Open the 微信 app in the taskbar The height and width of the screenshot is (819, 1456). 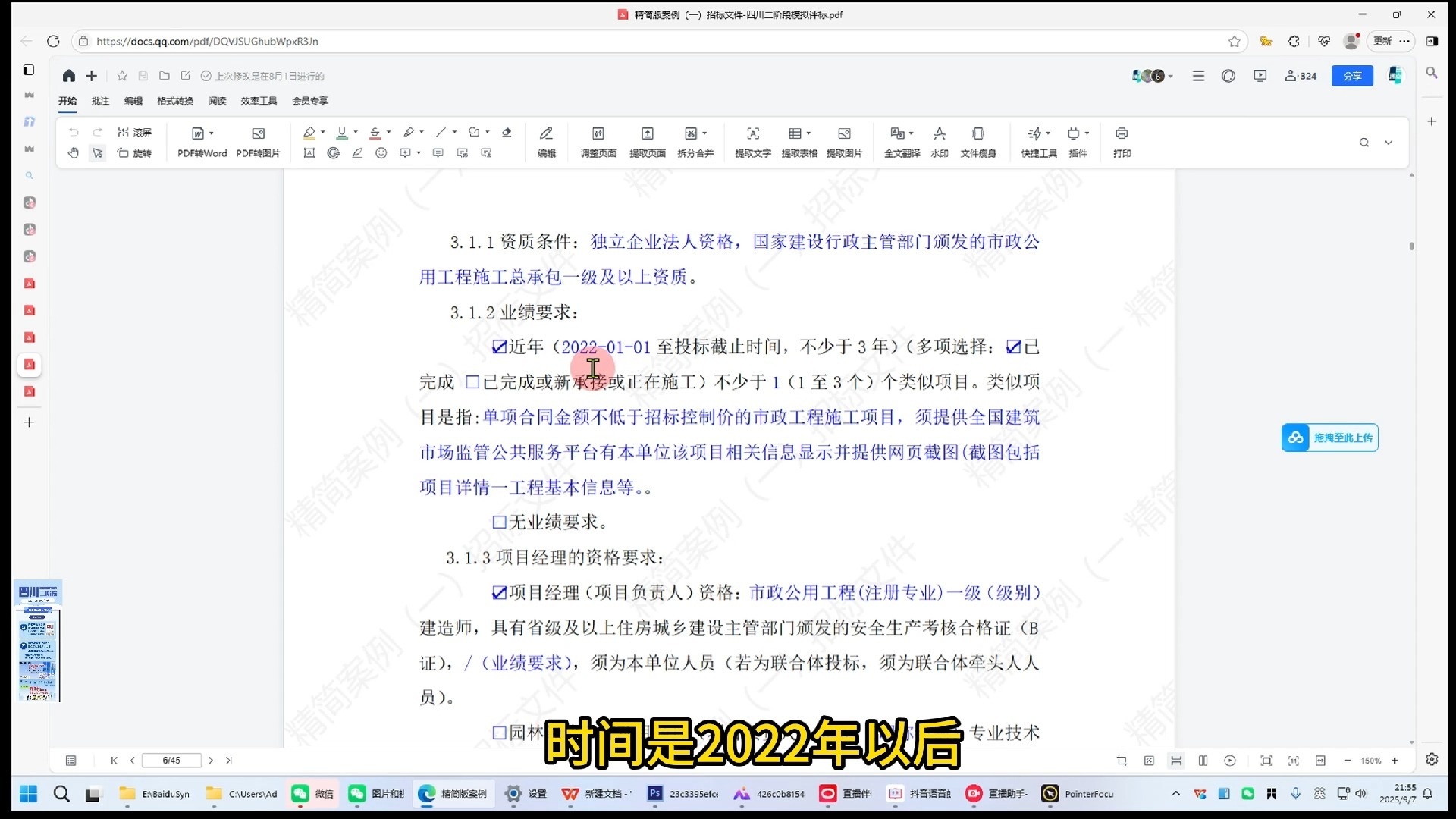tap(312, 794)
